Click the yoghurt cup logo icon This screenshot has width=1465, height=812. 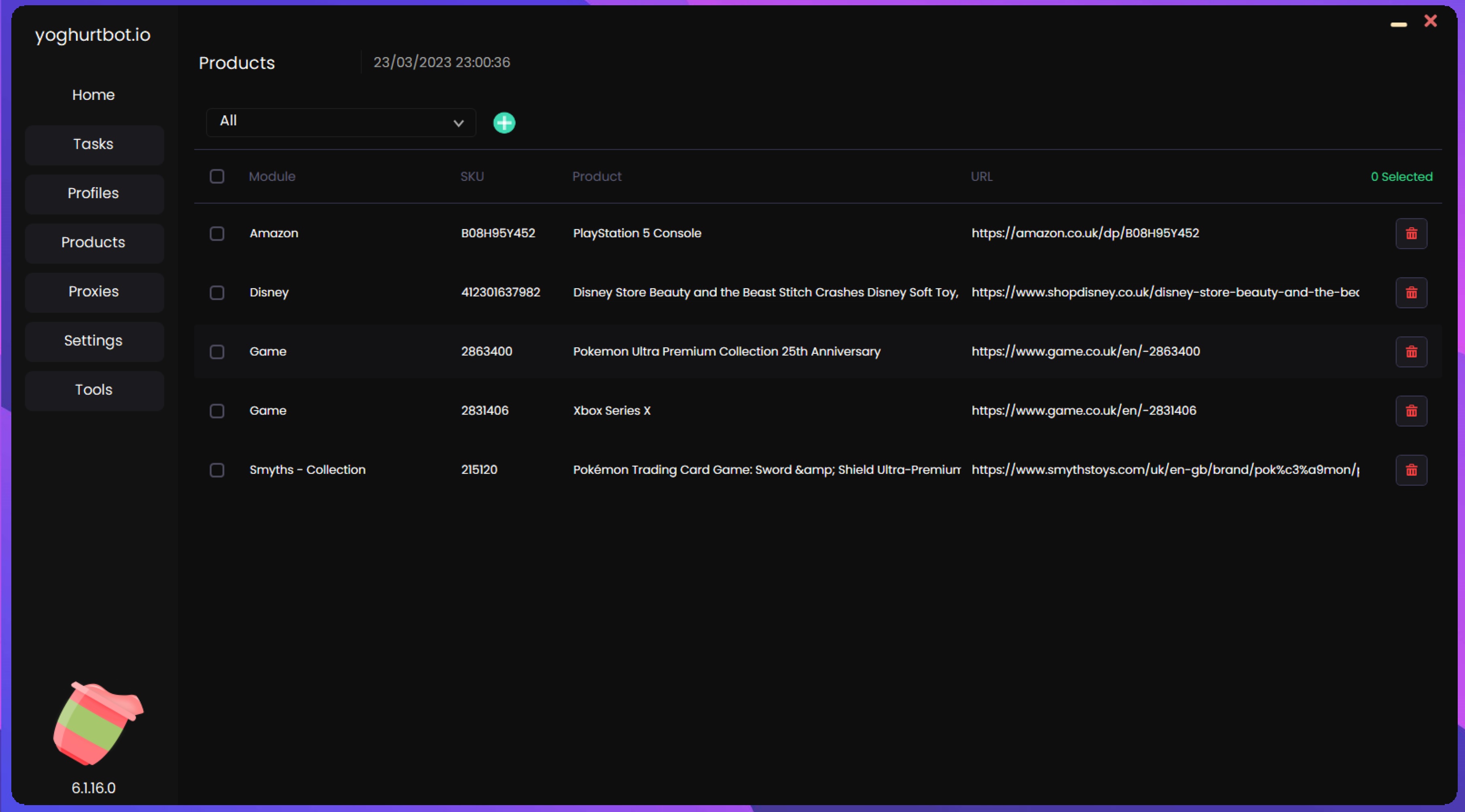pos(98,723)
